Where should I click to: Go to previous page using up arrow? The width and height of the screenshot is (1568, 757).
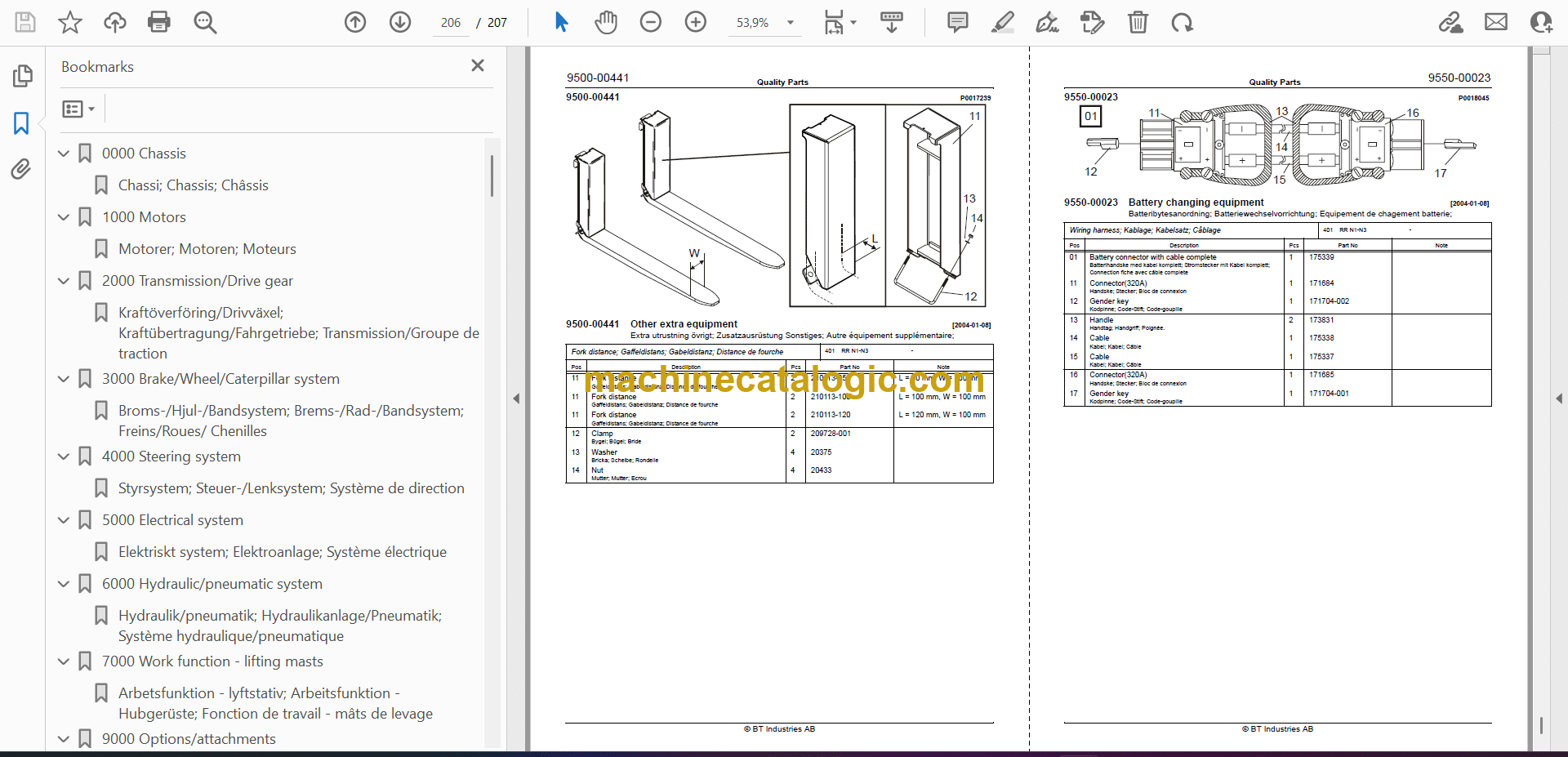click(x=355, y=22)
